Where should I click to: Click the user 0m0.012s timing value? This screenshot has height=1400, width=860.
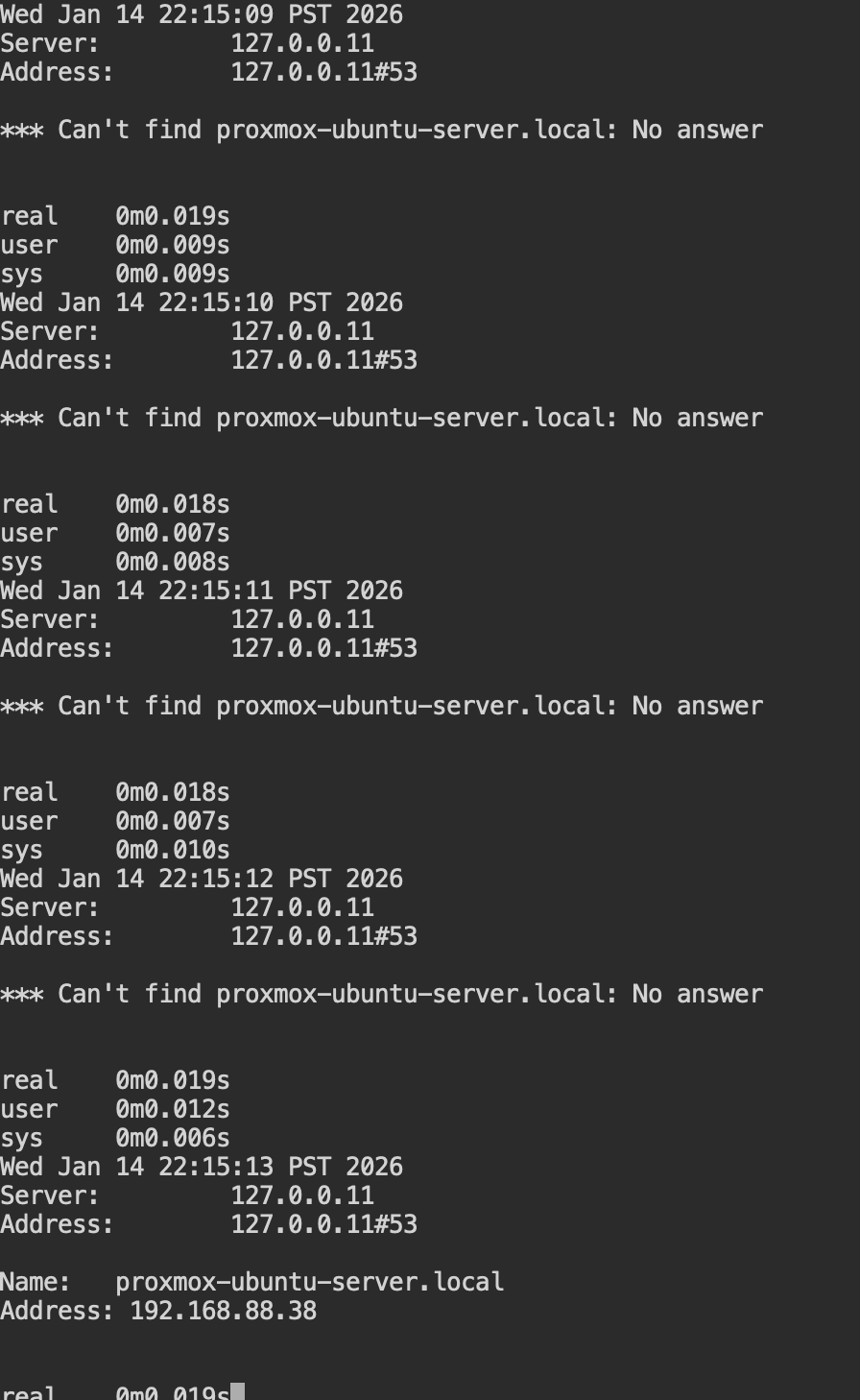tap(173, 1109)
